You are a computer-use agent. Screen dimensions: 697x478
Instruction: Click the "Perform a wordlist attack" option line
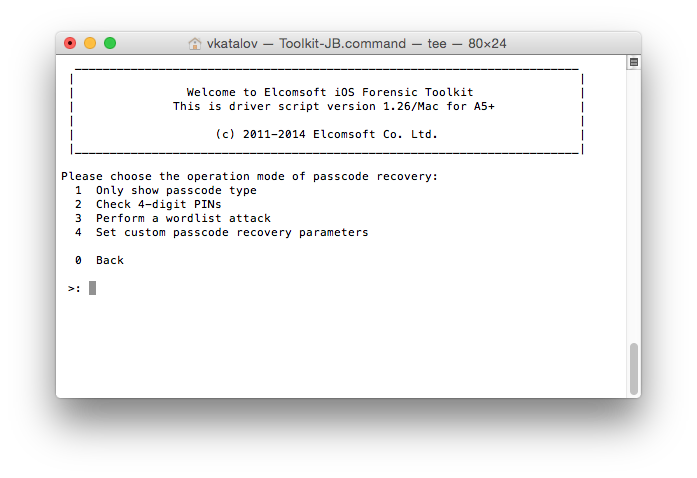pos(183,218)
